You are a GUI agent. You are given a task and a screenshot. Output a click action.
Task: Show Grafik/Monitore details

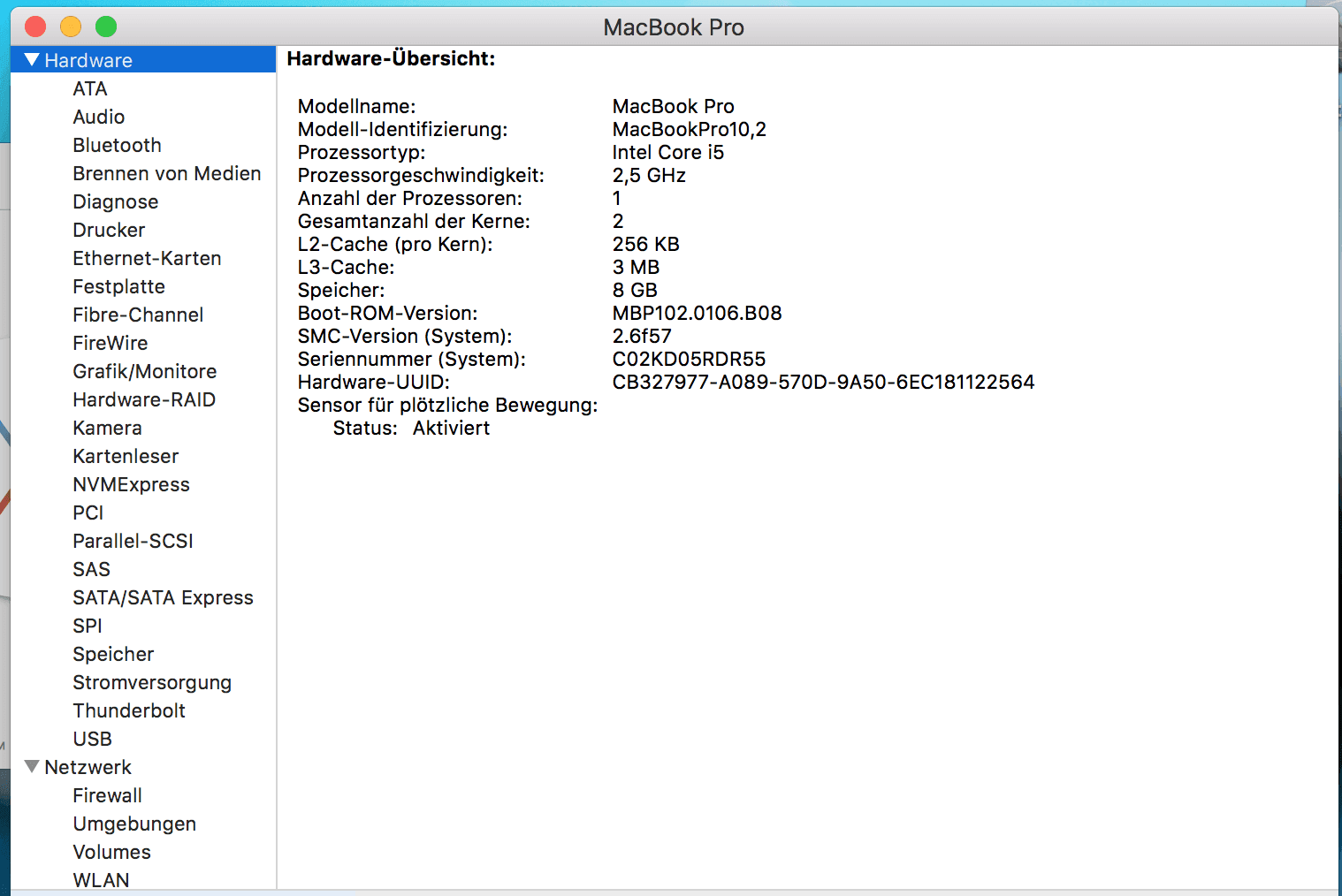[145, 371]
